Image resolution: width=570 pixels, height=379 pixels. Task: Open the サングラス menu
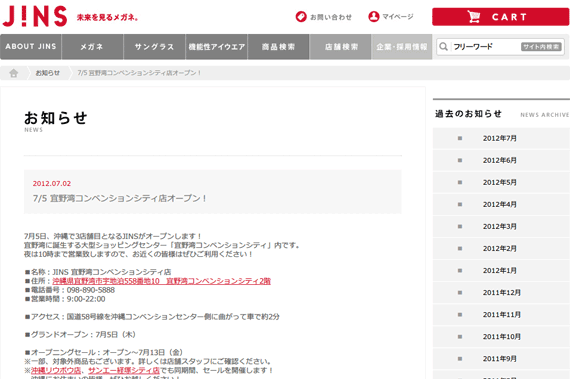[154, 47]
